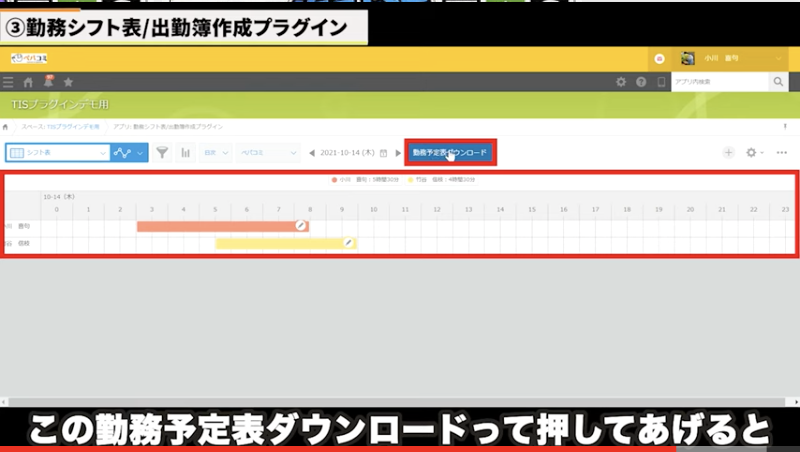Image resolution: width=800 pixels, height=452 pixels.
Task: Click 勤務予定表ダウンロード button
Action: tap(449, 153)
